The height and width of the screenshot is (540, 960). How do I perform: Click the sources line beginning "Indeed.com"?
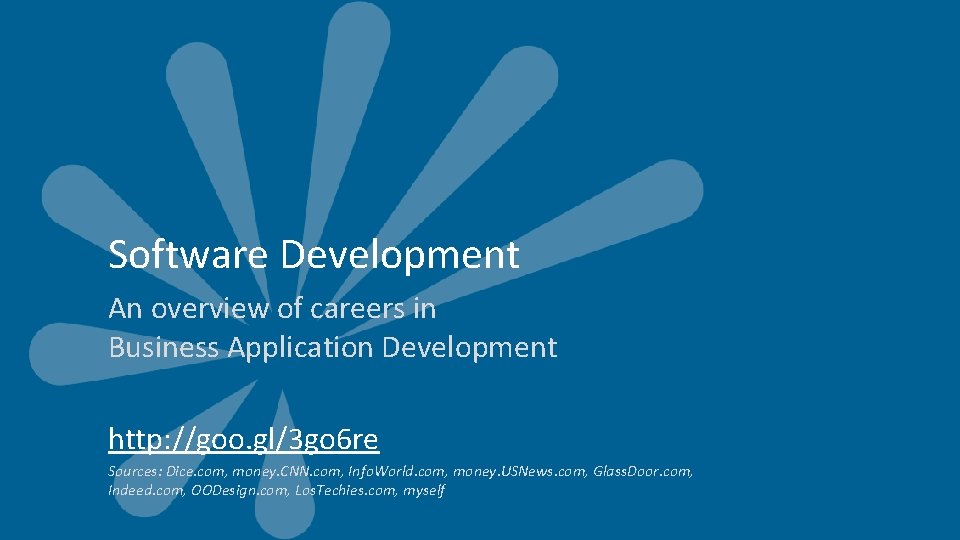(276, 490)
